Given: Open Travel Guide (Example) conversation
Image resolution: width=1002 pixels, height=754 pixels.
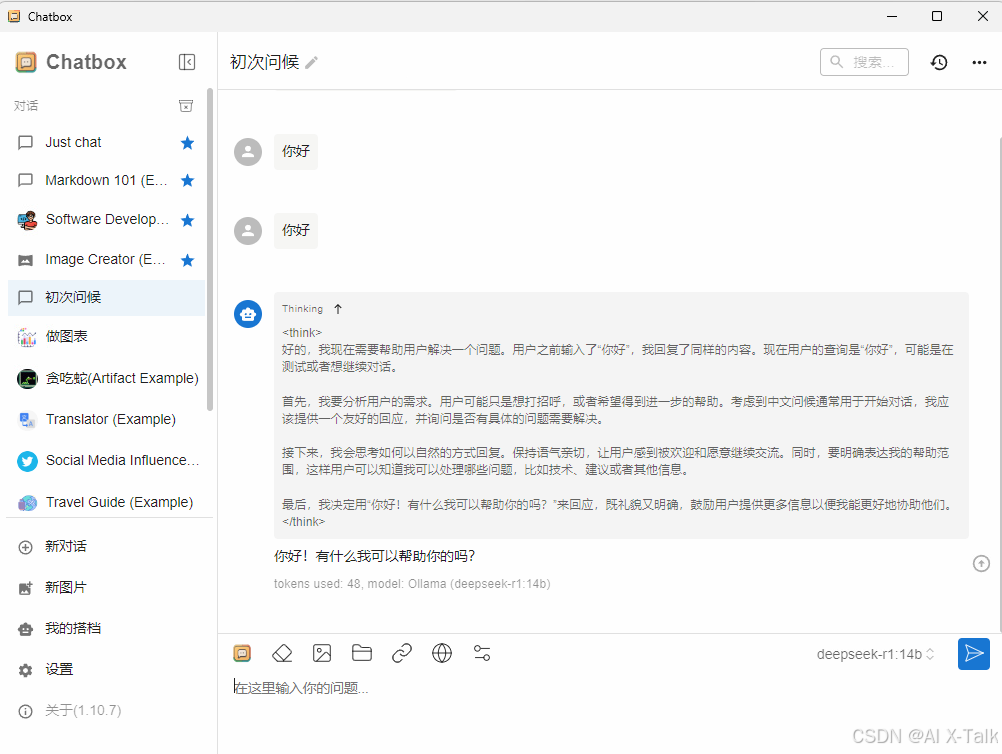Looking at the screenshot, I should [x=106, y=502].
